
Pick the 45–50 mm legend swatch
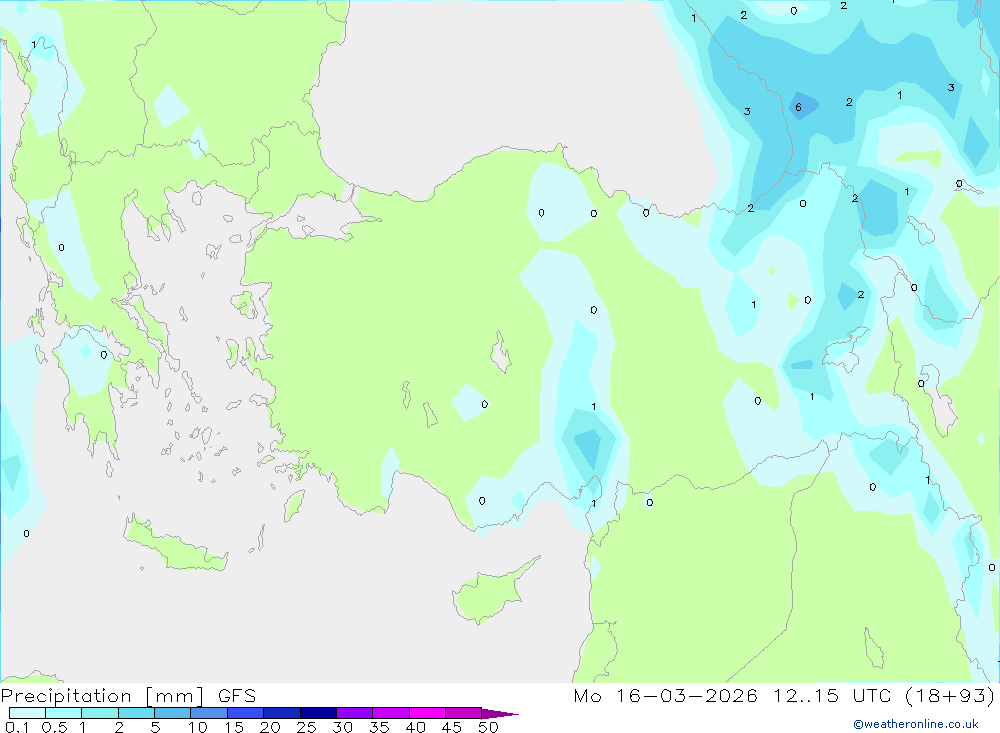pyautogui.click(x=464, y=713)
